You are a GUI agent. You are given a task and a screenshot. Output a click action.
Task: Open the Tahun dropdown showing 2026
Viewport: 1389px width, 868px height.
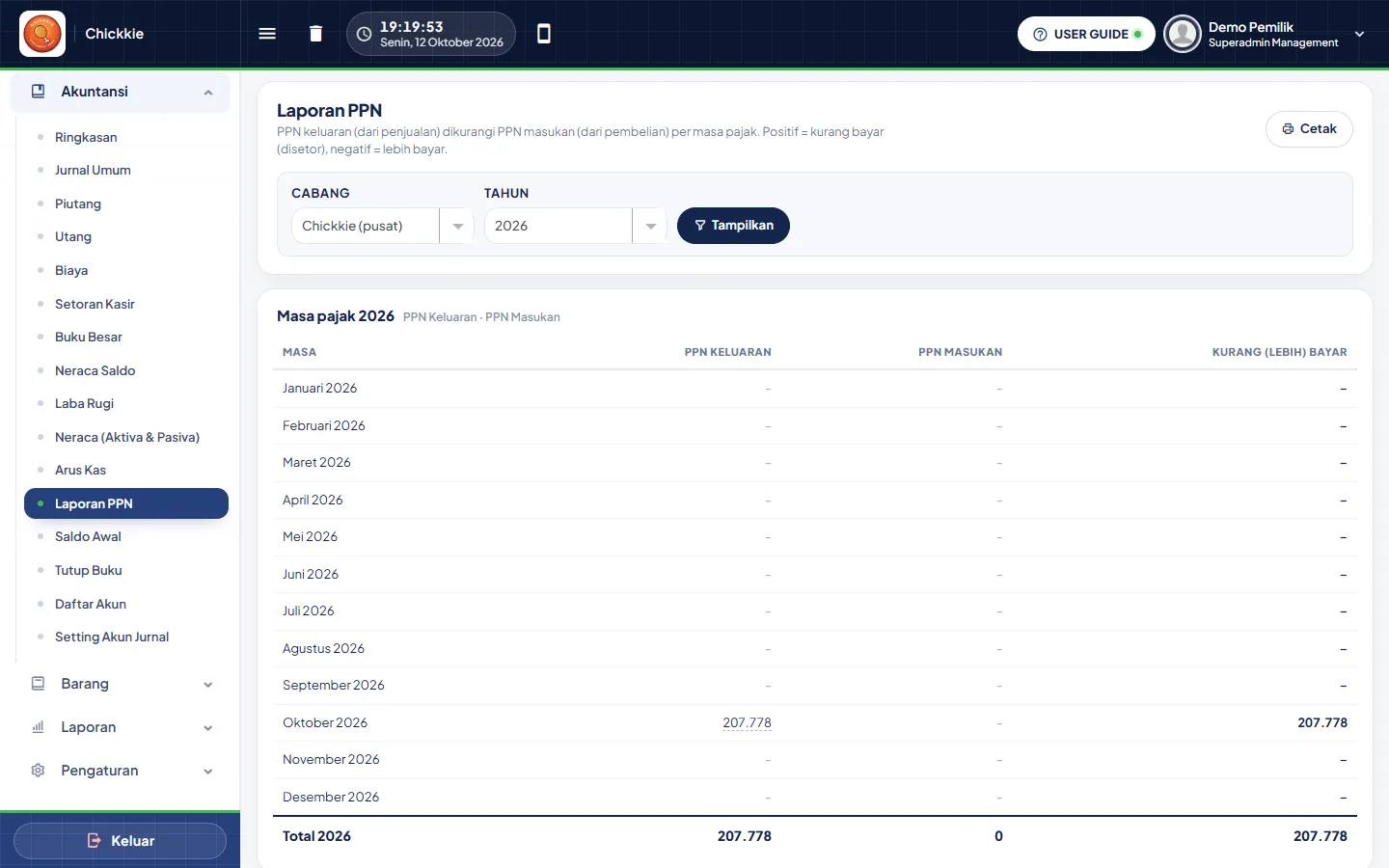pos(575,226)
